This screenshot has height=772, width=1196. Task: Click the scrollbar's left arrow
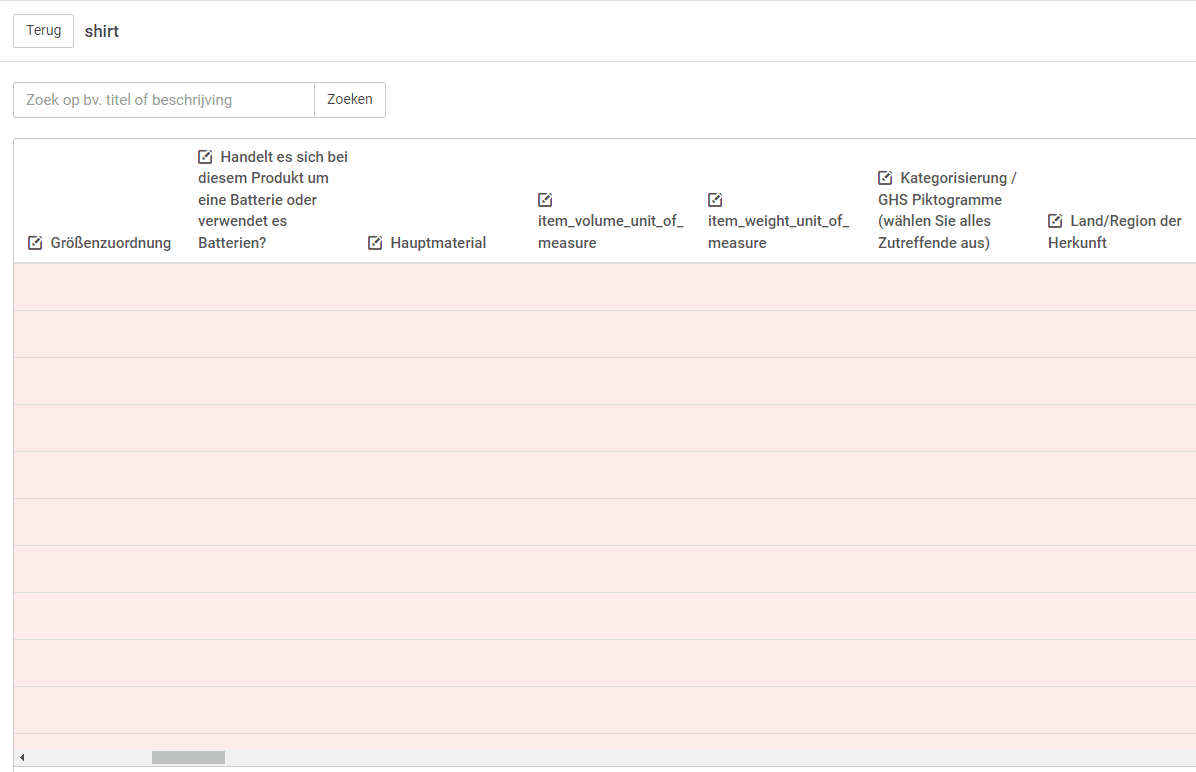pyautogui.click(x=21, y=757)
